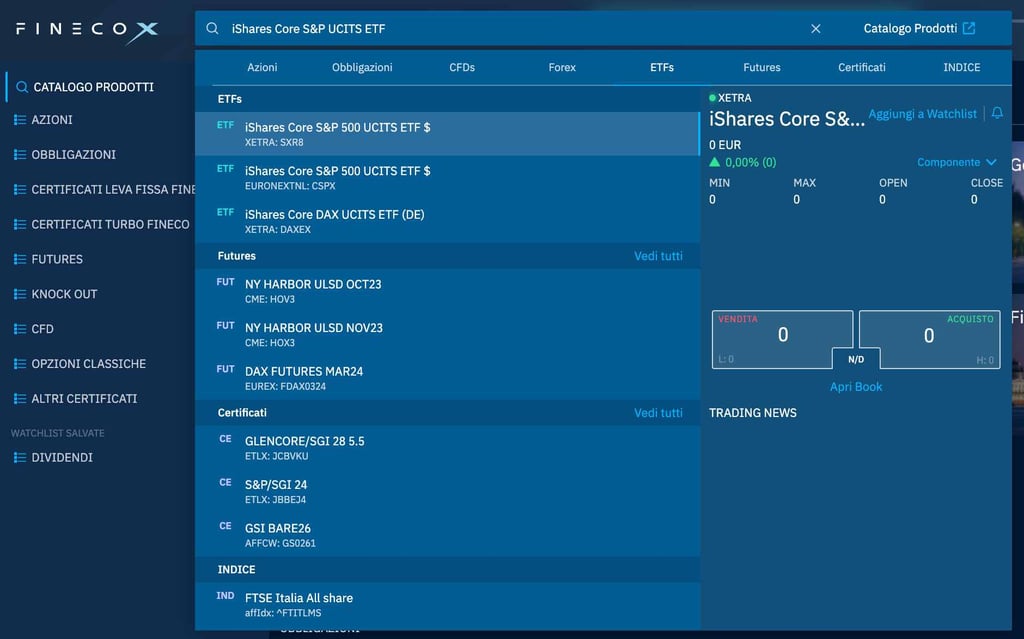Click Aggiungi a Watchlist
Screen dimensions: 1024x639
click(x=922, y=114)
